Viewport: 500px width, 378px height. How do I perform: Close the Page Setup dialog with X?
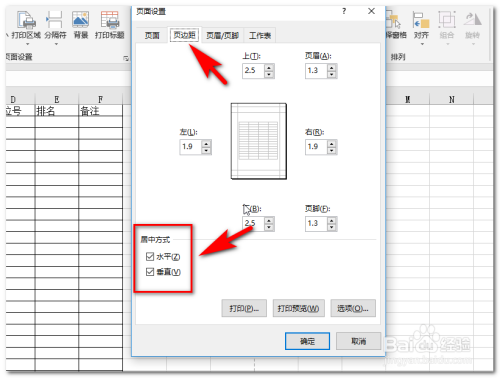(371, 11)
